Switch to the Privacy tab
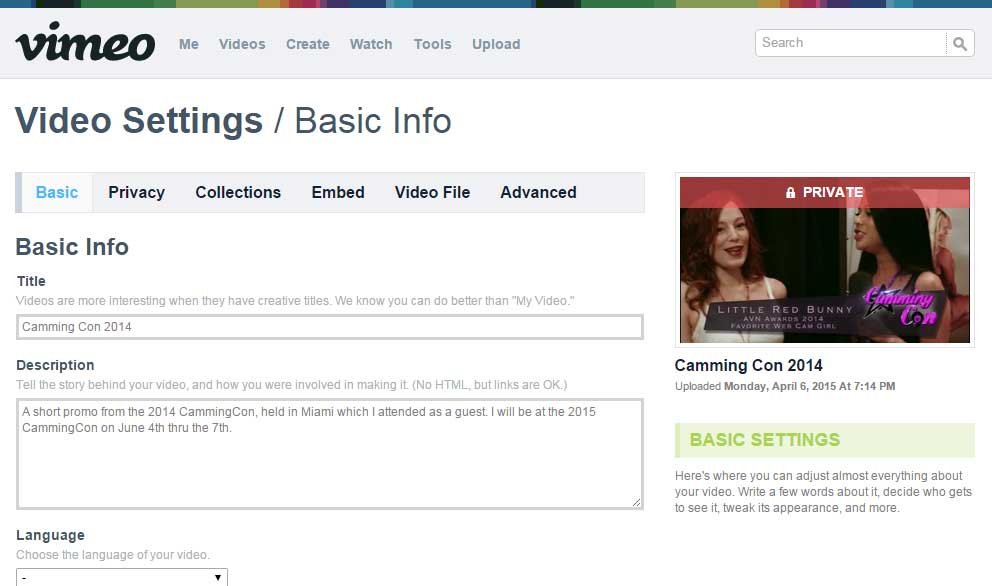Viewport: 992px width, 586px height. 136,192
